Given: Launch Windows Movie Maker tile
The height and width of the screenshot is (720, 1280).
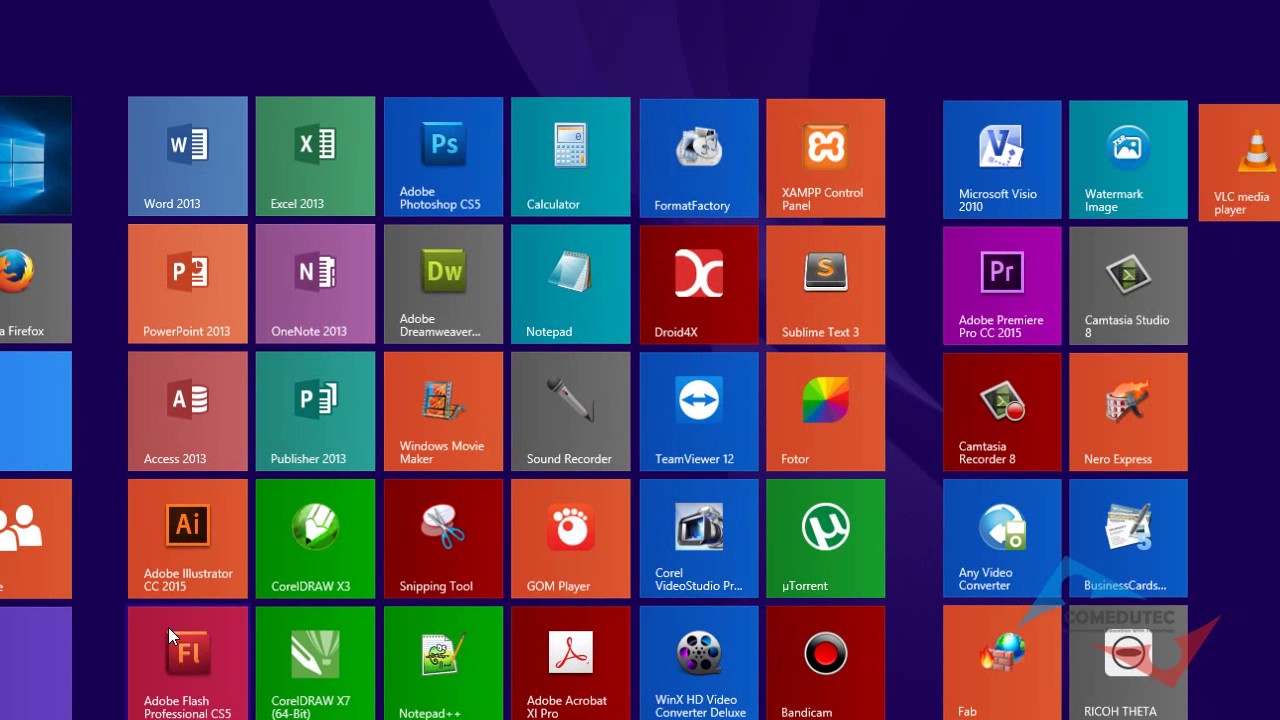Looking at the screenshot, I should [x=443, y=411].
